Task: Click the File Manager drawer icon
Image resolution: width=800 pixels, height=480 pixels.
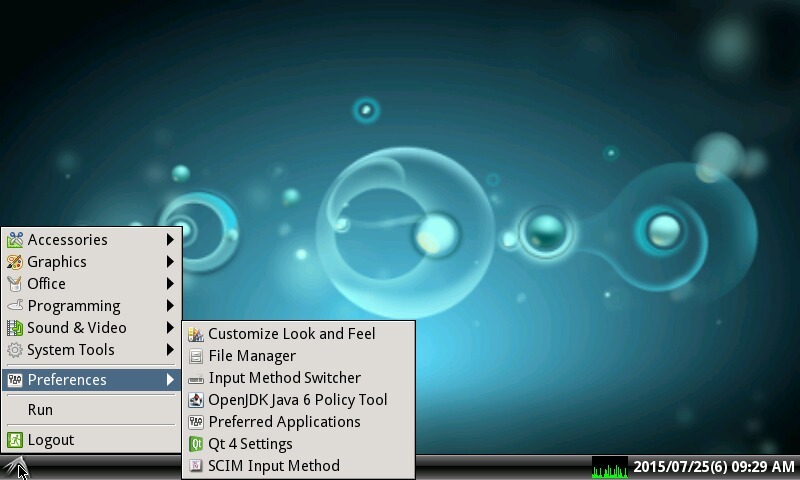Action: pos(196,356)
